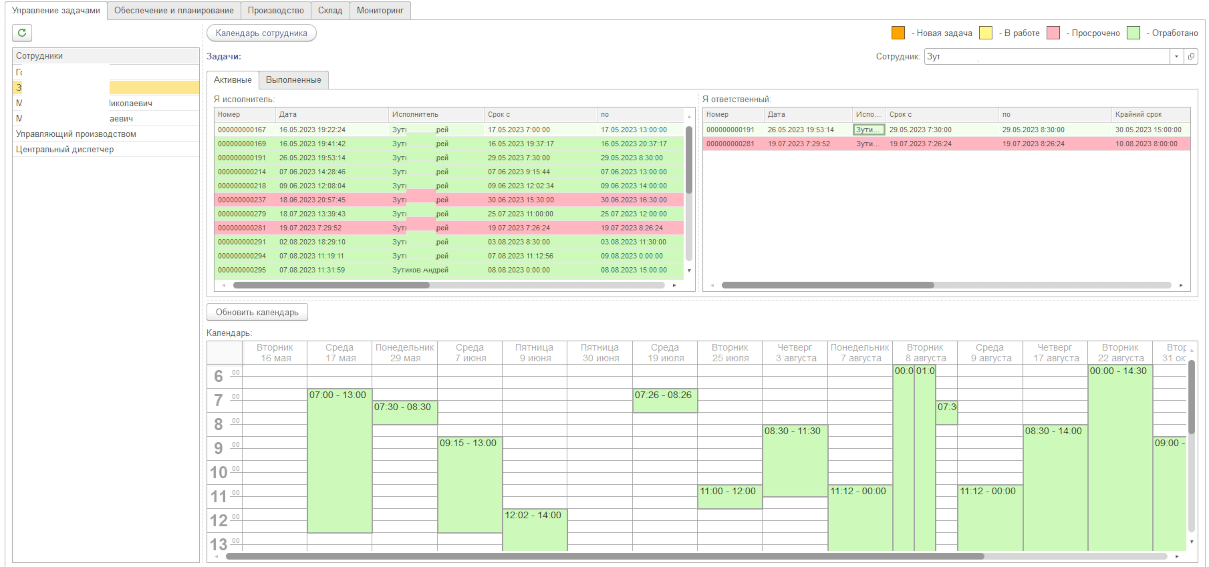Image resolution: width=1209 pixels, height=567 pixels.
Task: Click the pink Просрочено legend swatch
Action: (x=1053, y=33)
